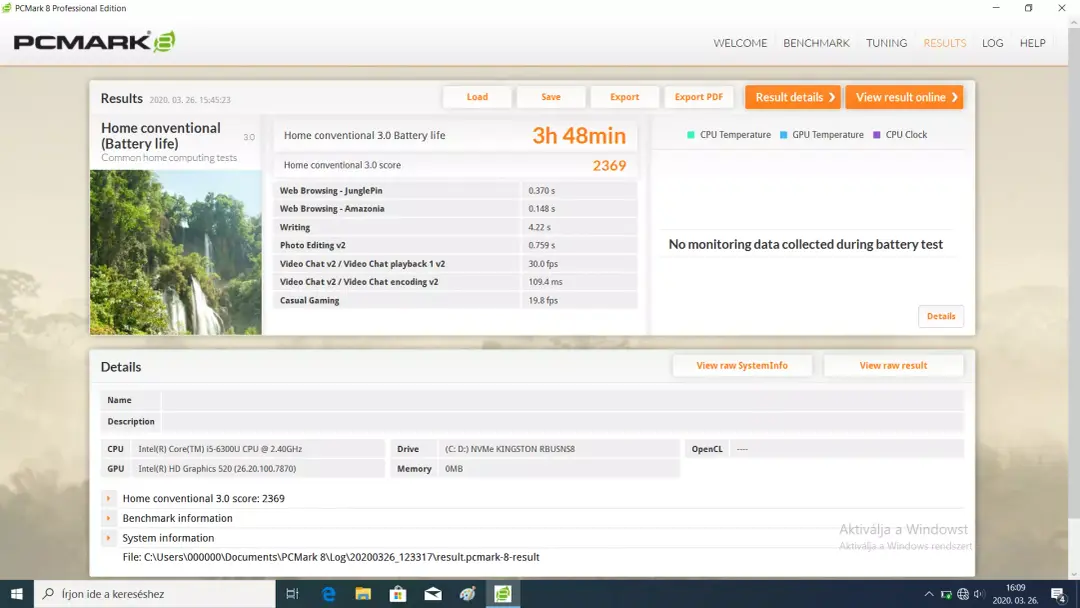Select the PCMark 8 taskbar icon

503,594
